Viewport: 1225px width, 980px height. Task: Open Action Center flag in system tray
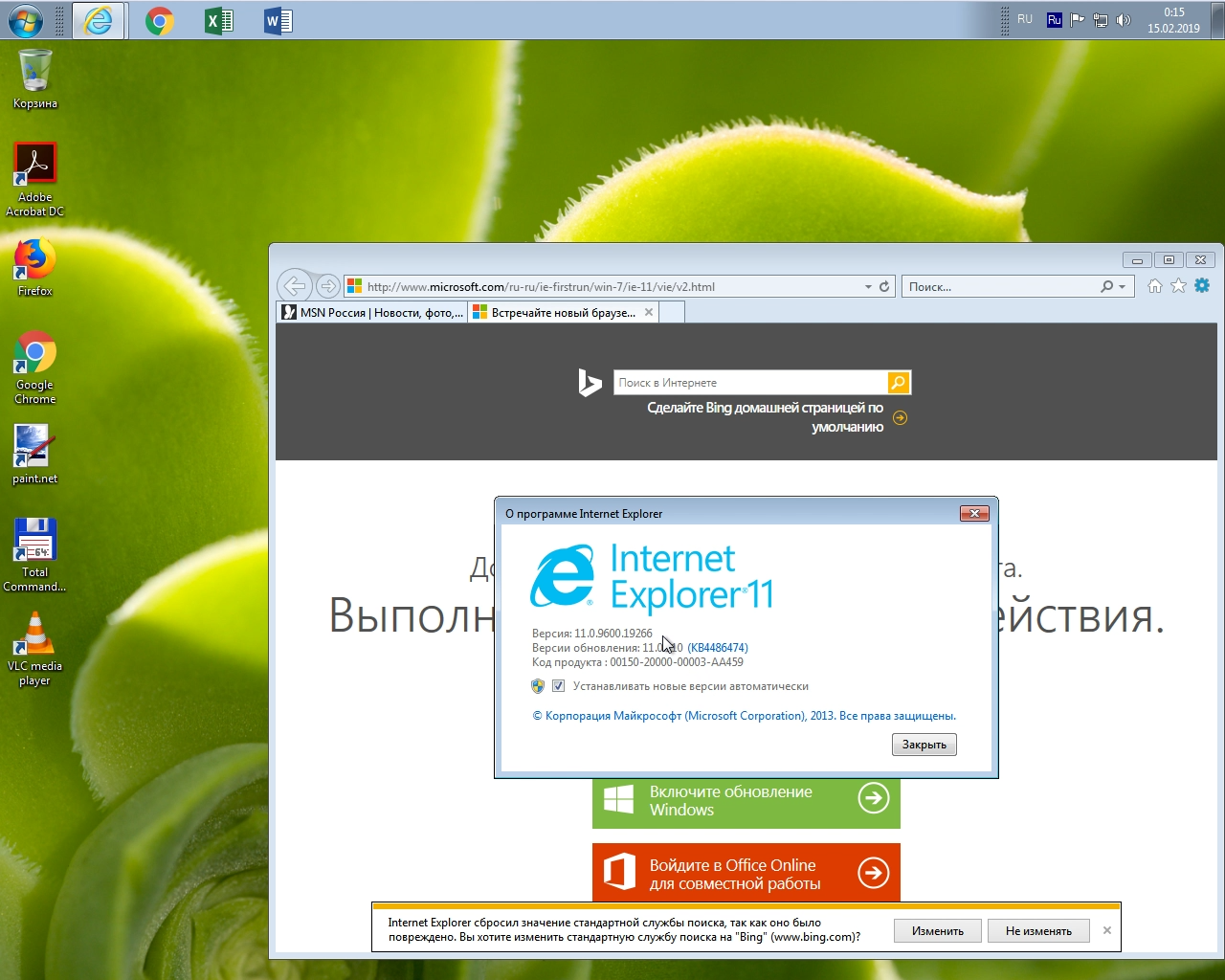click(1078, 19)
